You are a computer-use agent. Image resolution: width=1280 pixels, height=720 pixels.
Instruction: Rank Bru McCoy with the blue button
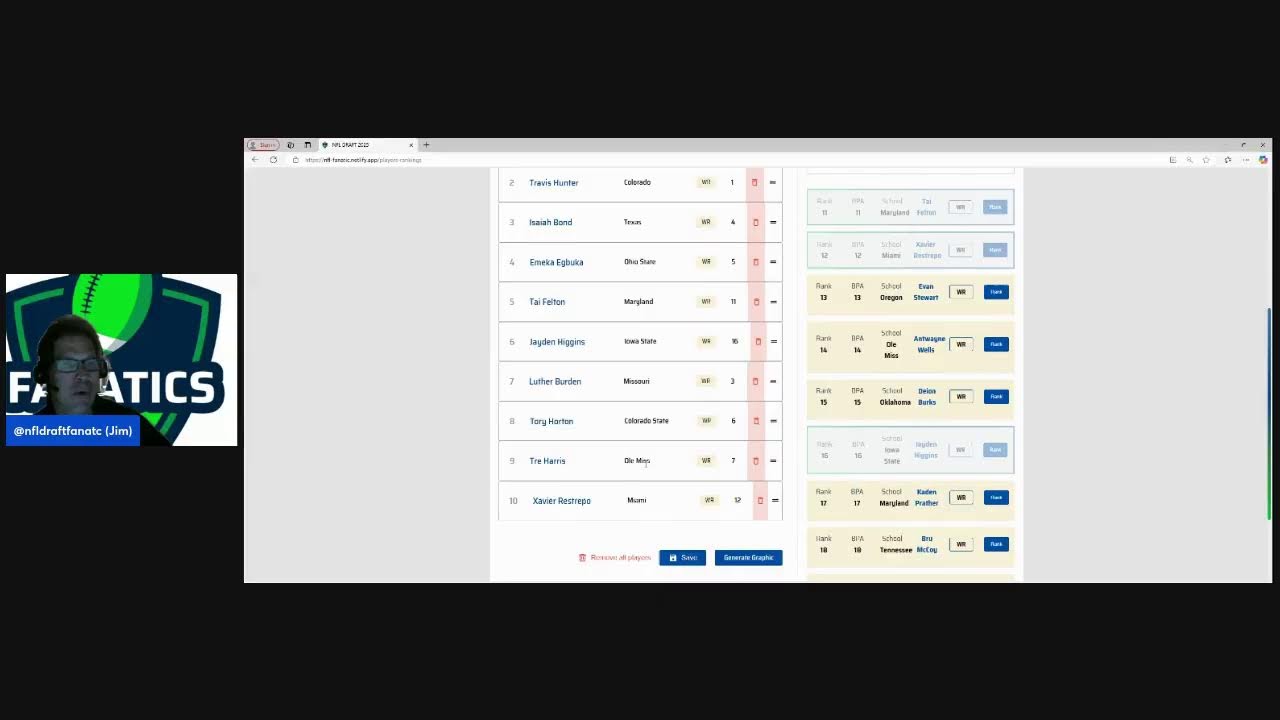[x=996, y=544]
